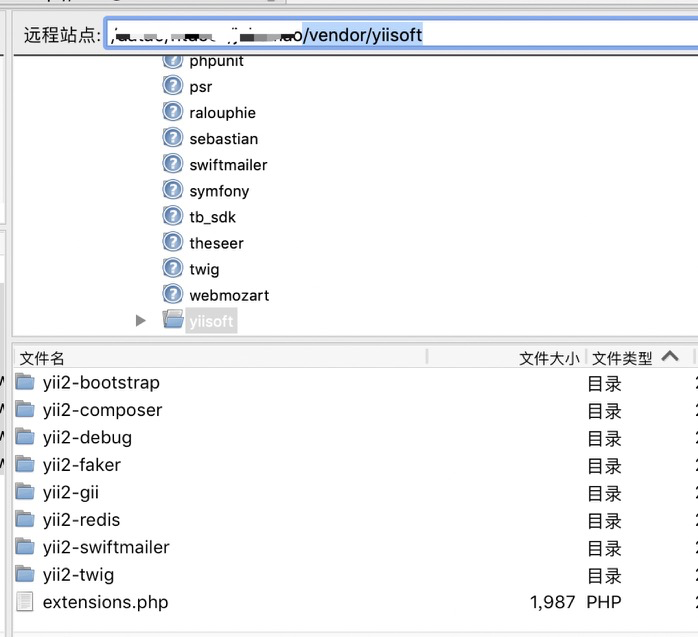Viewport: 698px width, 637px height.
Task: Click the yii2-composer folder icon
Action: [25, 409]
